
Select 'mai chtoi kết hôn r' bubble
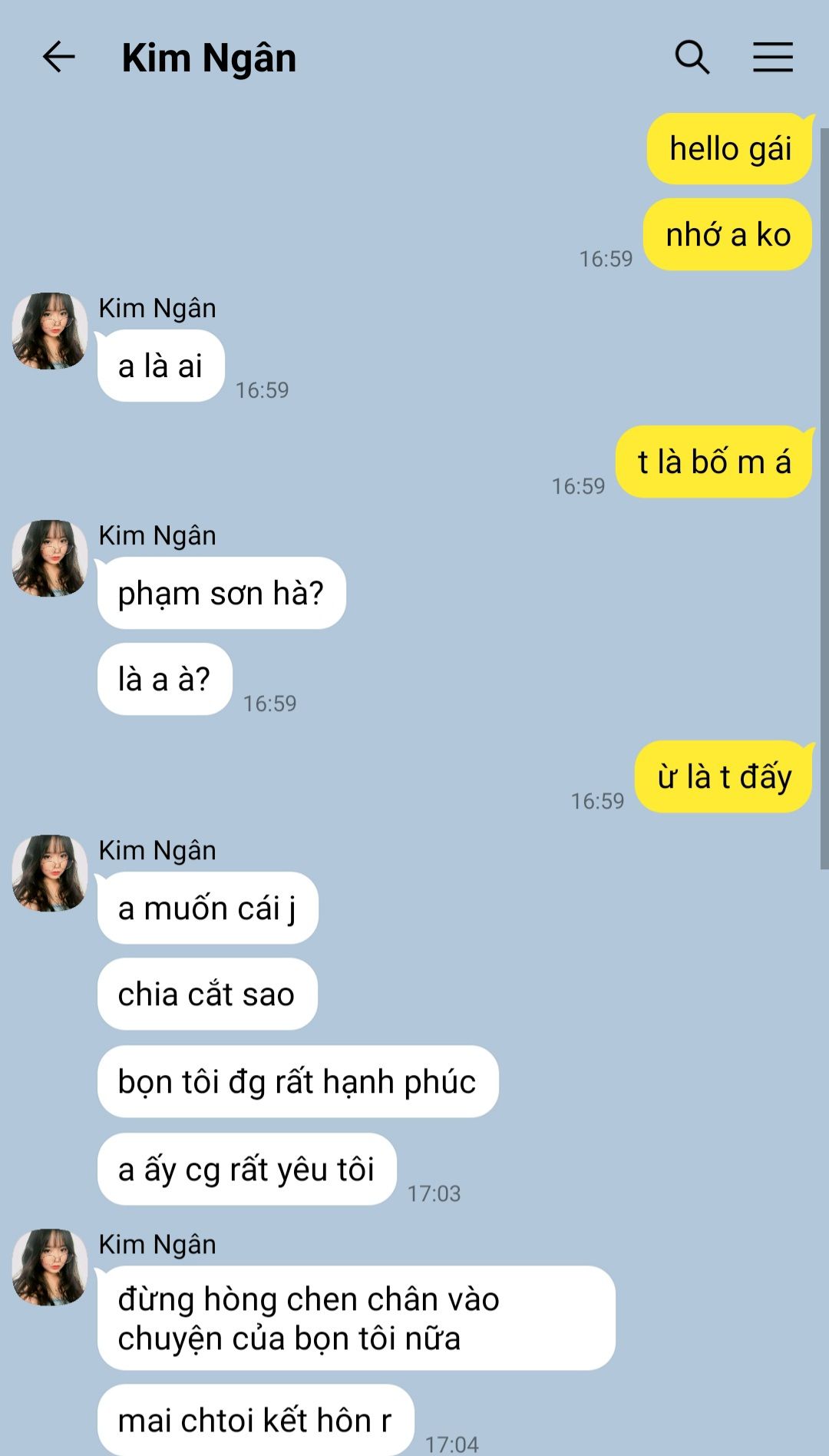click(x=256, y=1420)
